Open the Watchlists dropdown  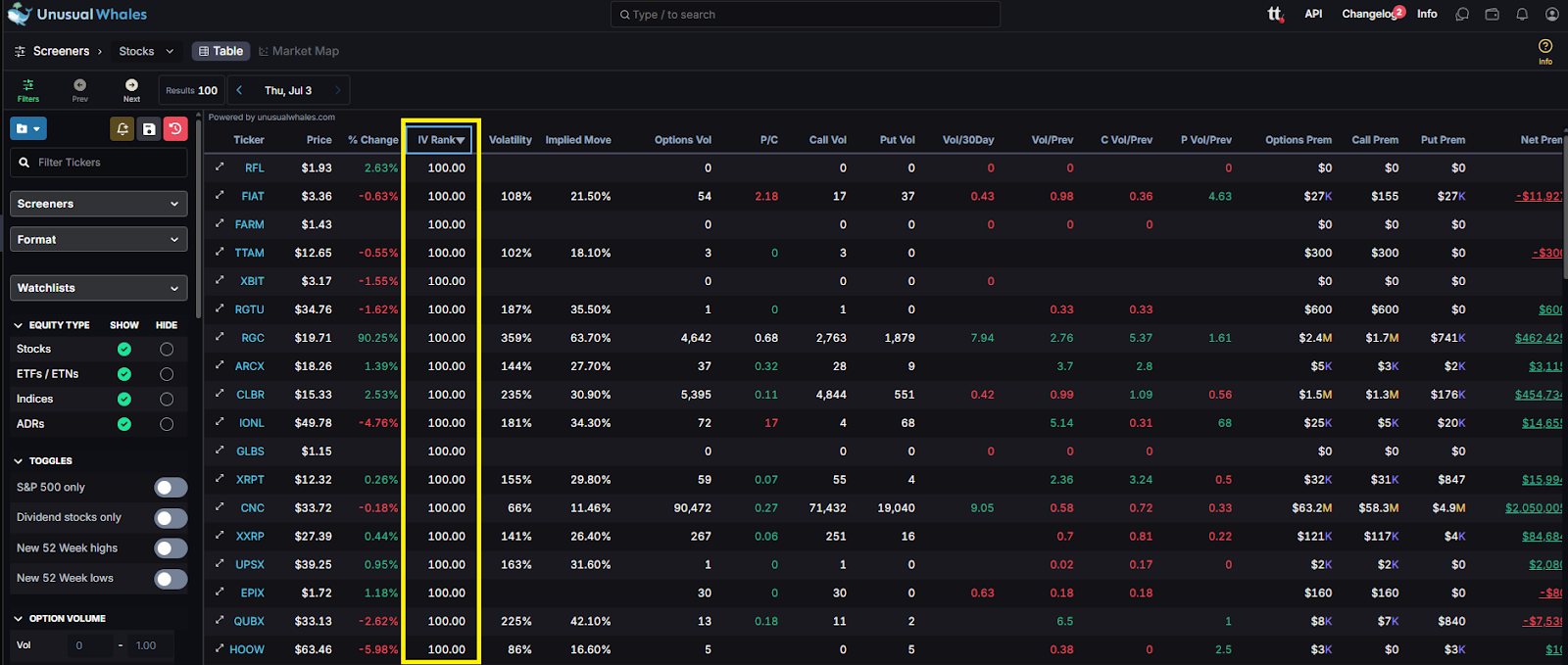98,288
